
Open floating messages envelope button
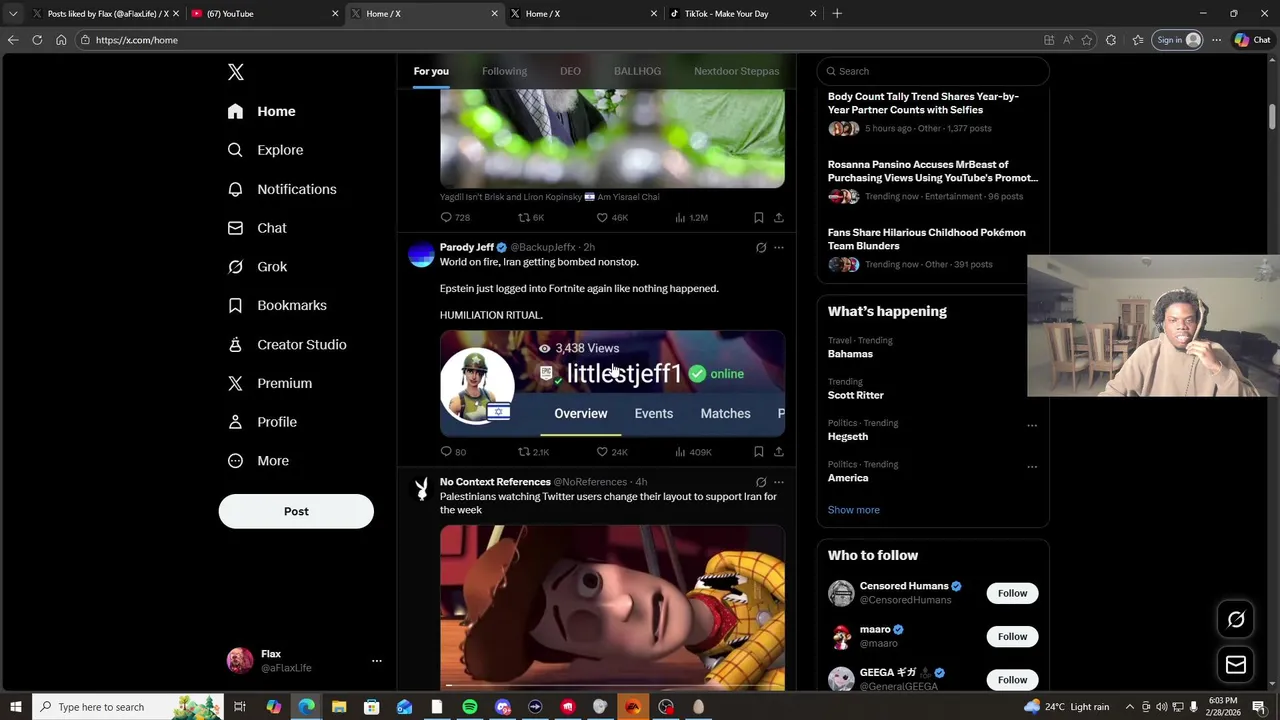(1236, 665)
